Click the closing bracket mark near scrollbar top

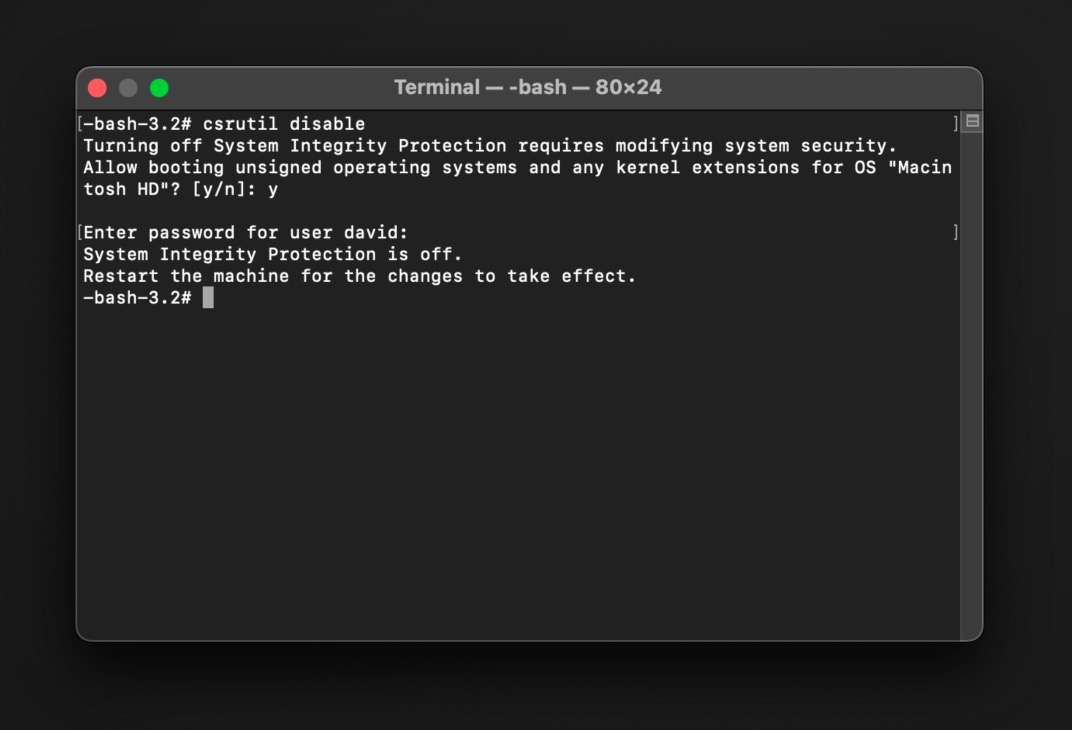954,123
